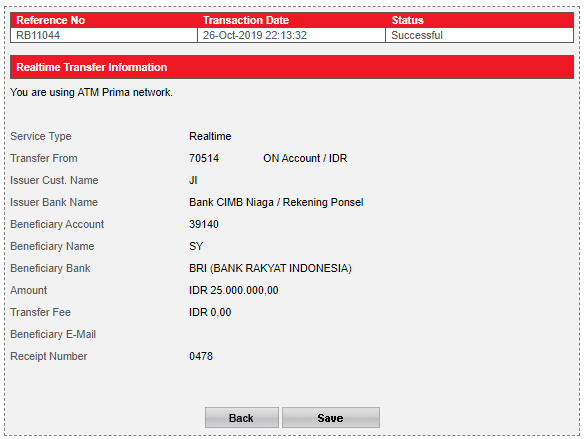The height and width of the screenshot is (439, 586).
Task: Click the Back button
Action: (x=241, y=417)
